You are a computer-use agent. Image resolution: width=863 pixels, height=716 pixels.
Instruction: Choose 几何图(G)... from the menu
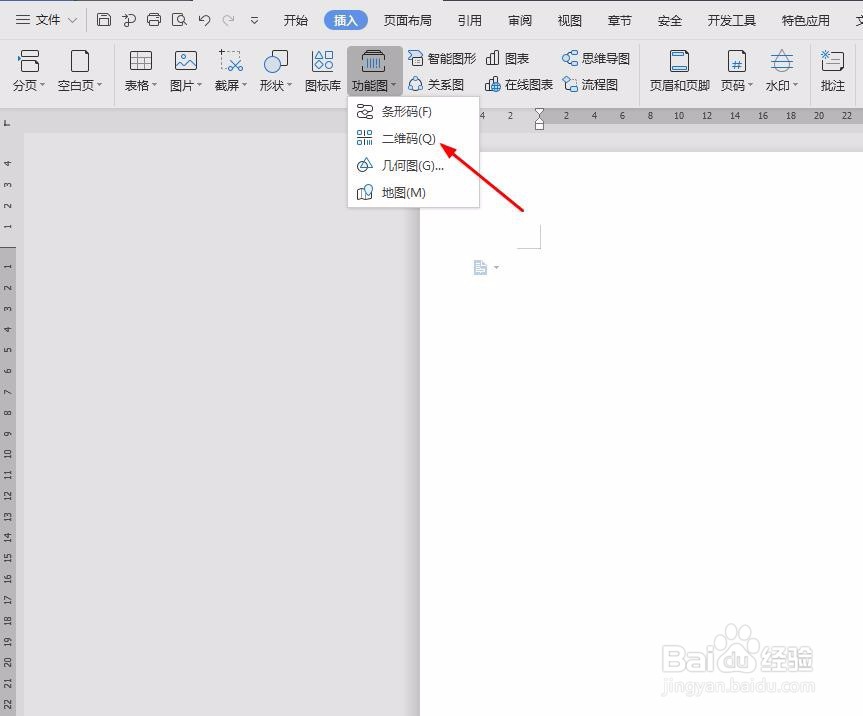coord(413,165)
